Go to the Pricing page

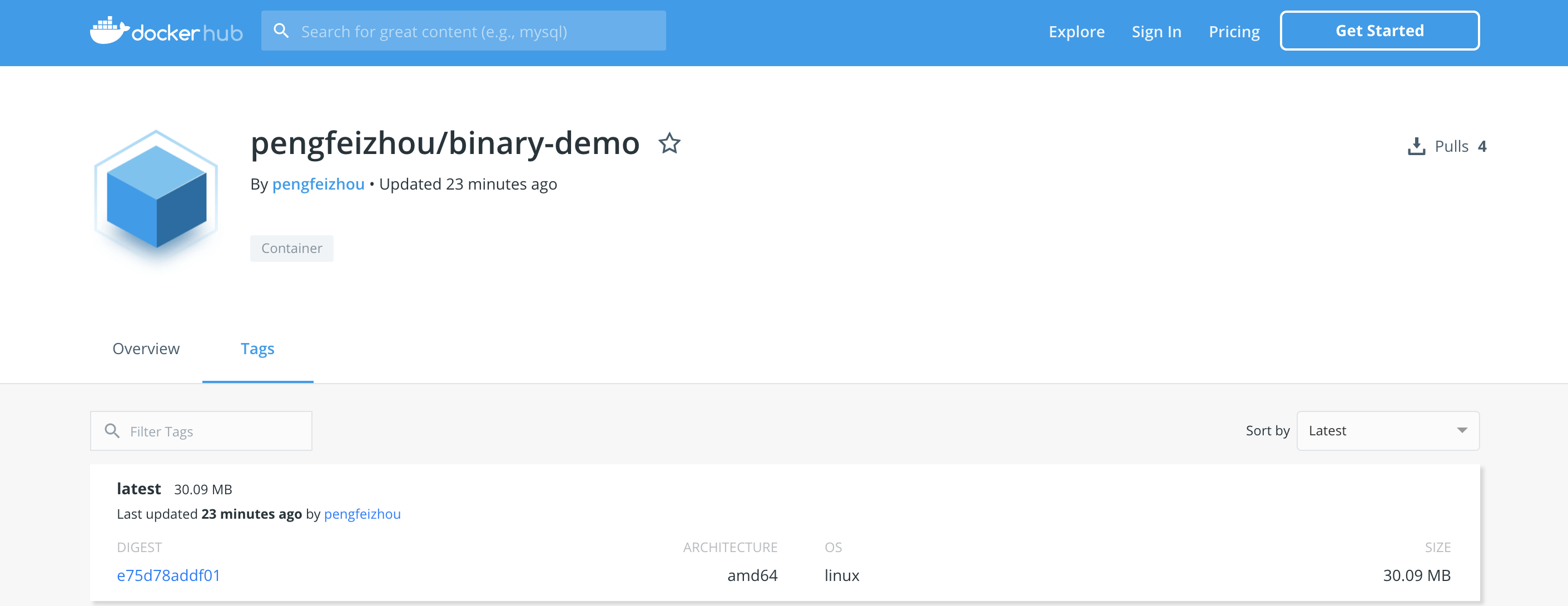[x=1234, y=32]
